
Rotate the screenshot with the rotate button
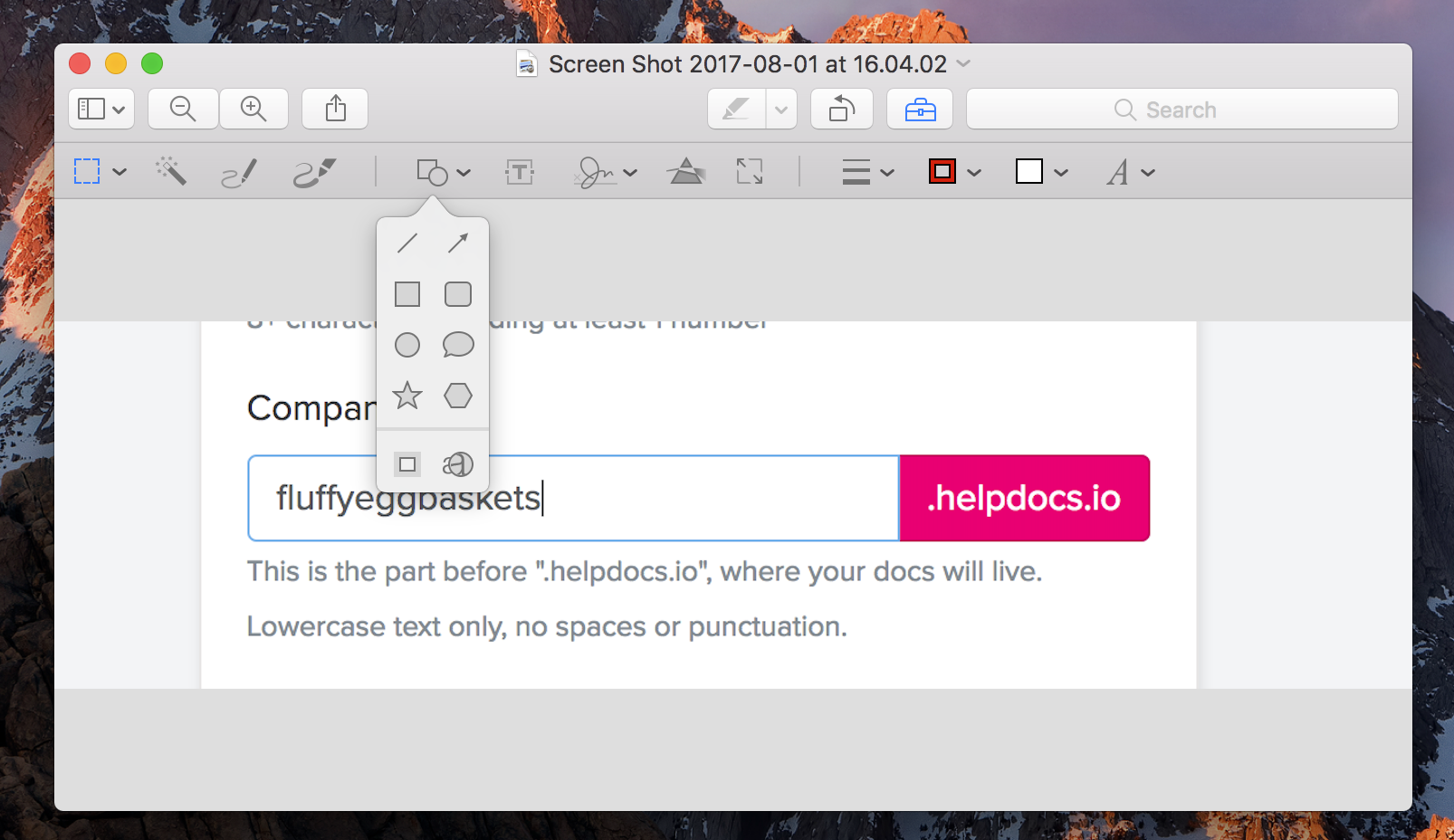pos(841,109)
